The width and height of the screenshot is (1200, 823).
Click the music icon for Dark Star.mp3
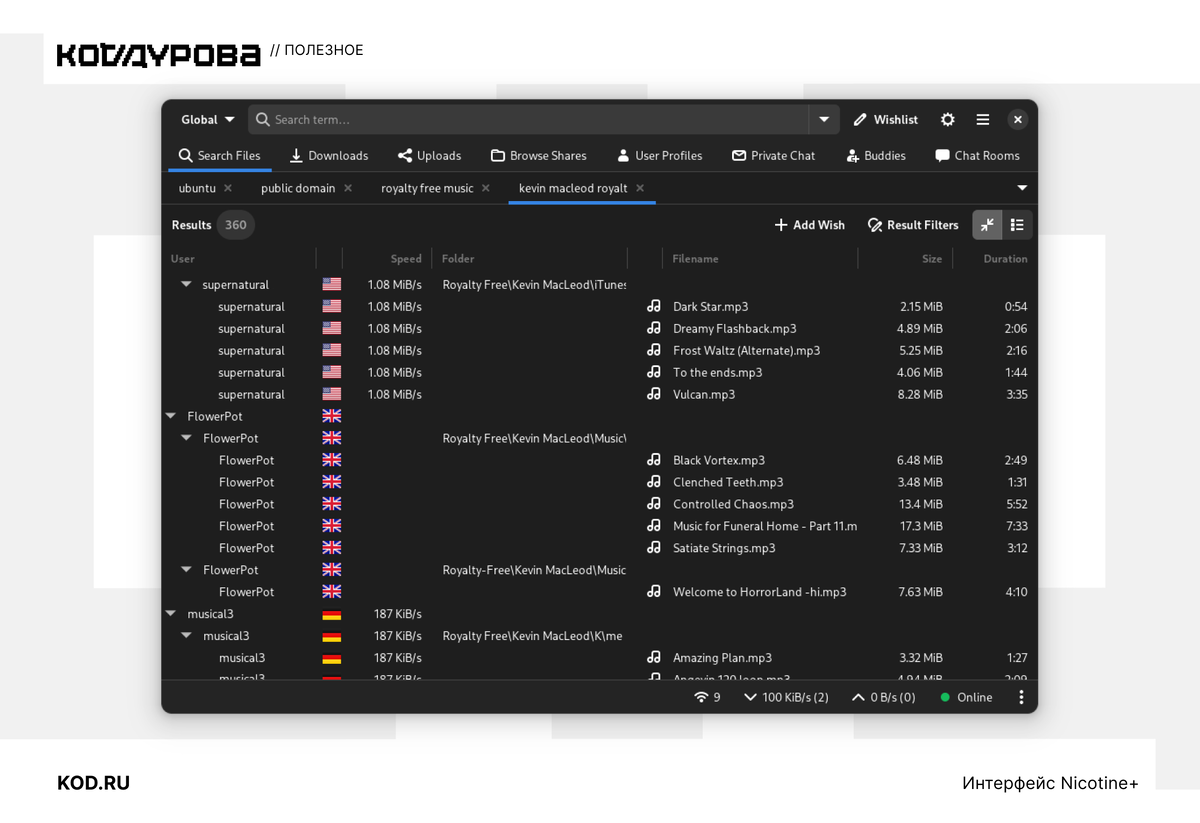pos(654,307)
